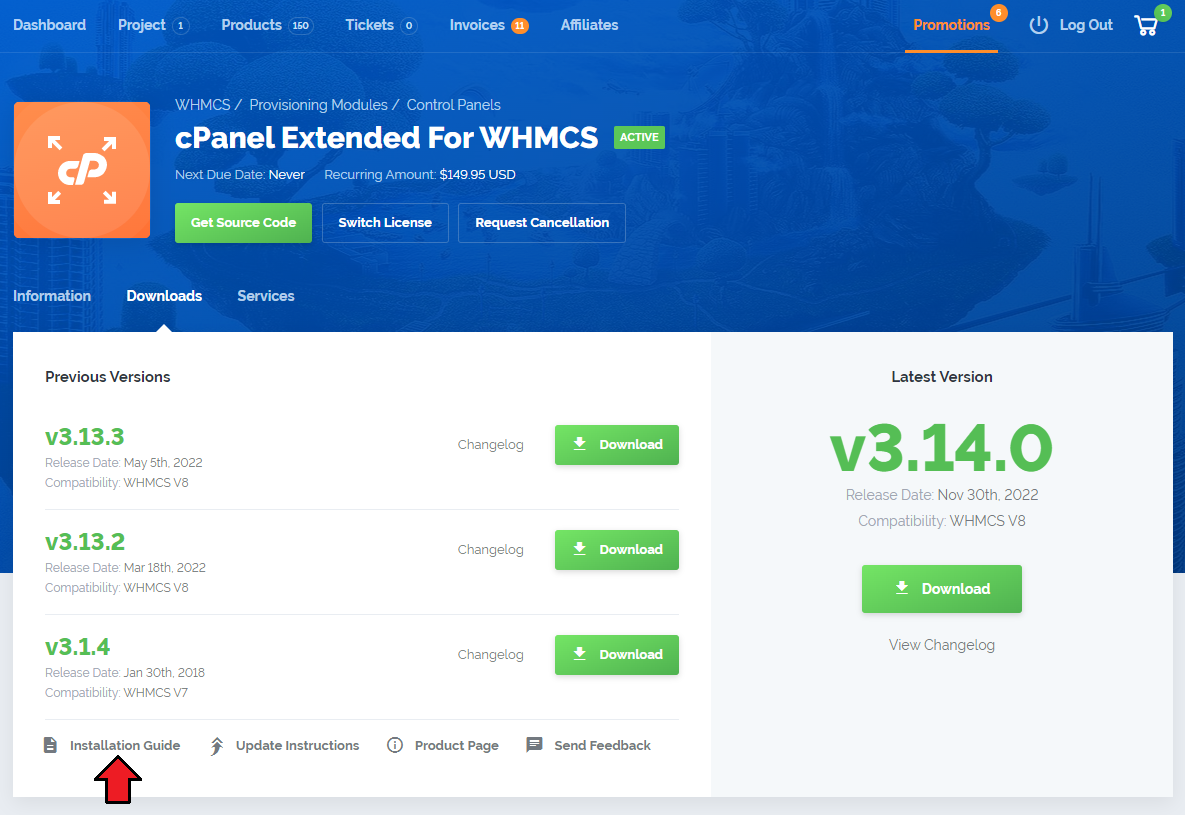
Task: Open the Affiliates page
Action: coord(589,25)
